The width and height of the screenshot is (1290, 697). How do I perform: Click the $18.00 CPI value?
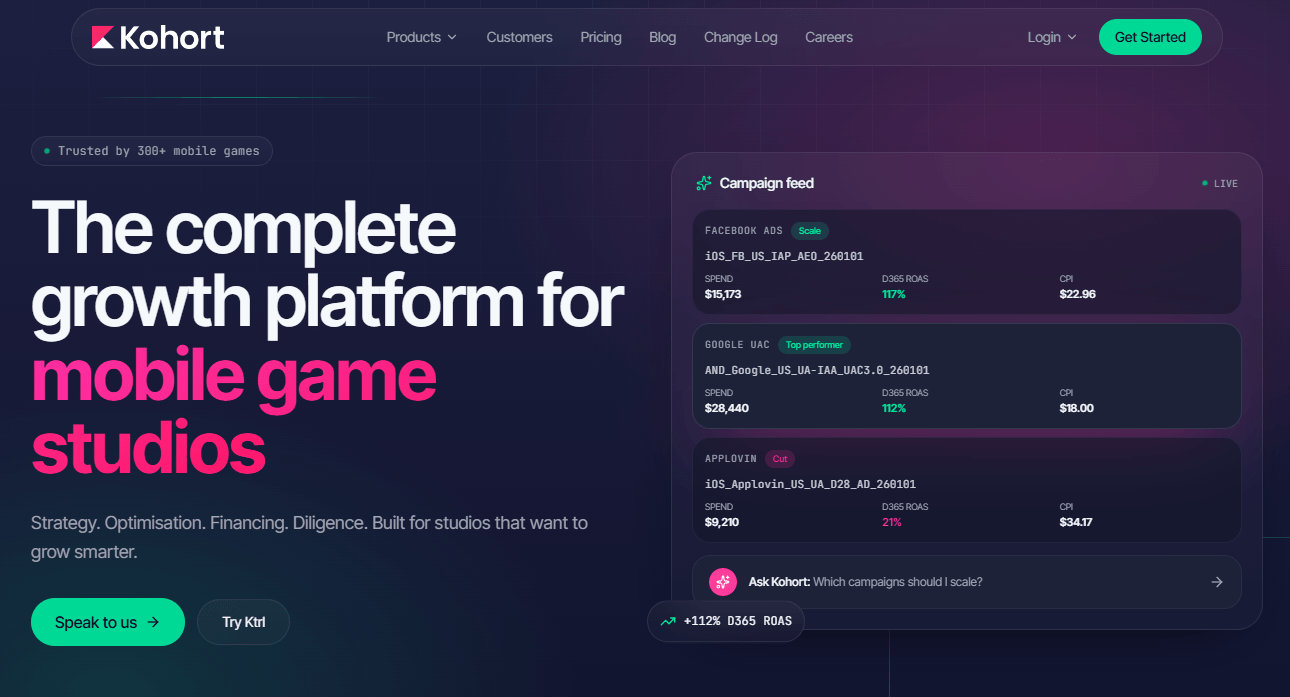pos(1077,408)
